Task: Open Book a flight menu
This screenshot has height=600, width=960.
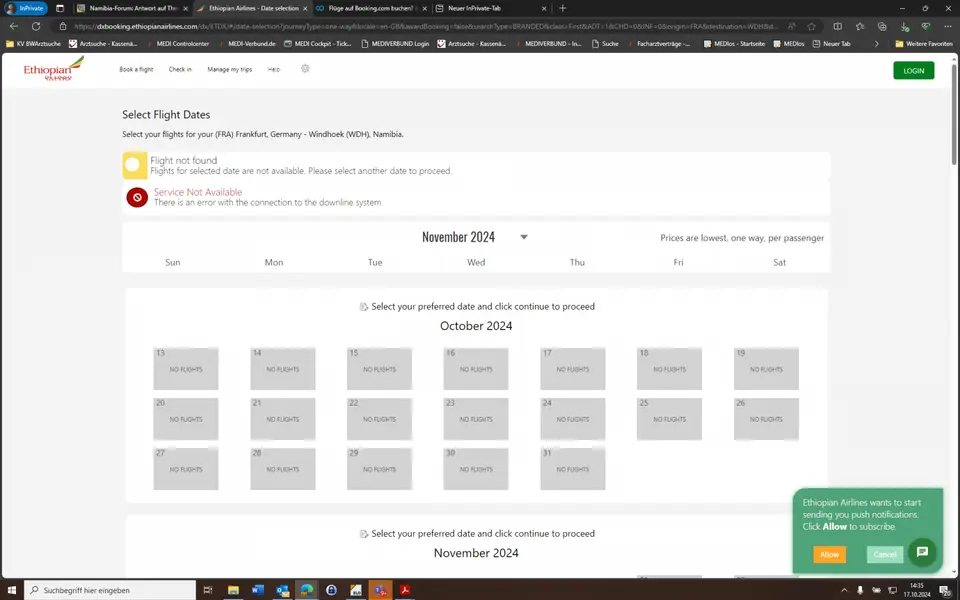Action: [x=136, y=69]
